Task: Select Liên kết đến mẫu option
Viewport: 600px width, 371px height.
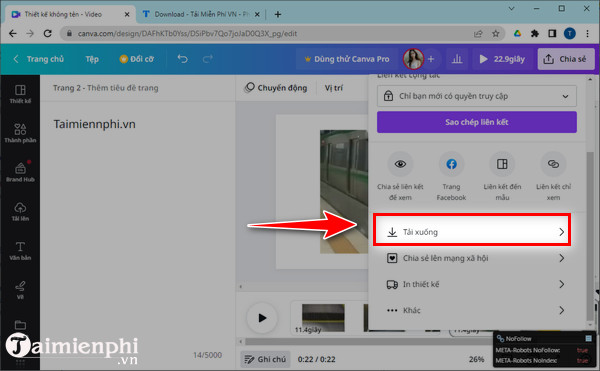Action: [502, 176]
